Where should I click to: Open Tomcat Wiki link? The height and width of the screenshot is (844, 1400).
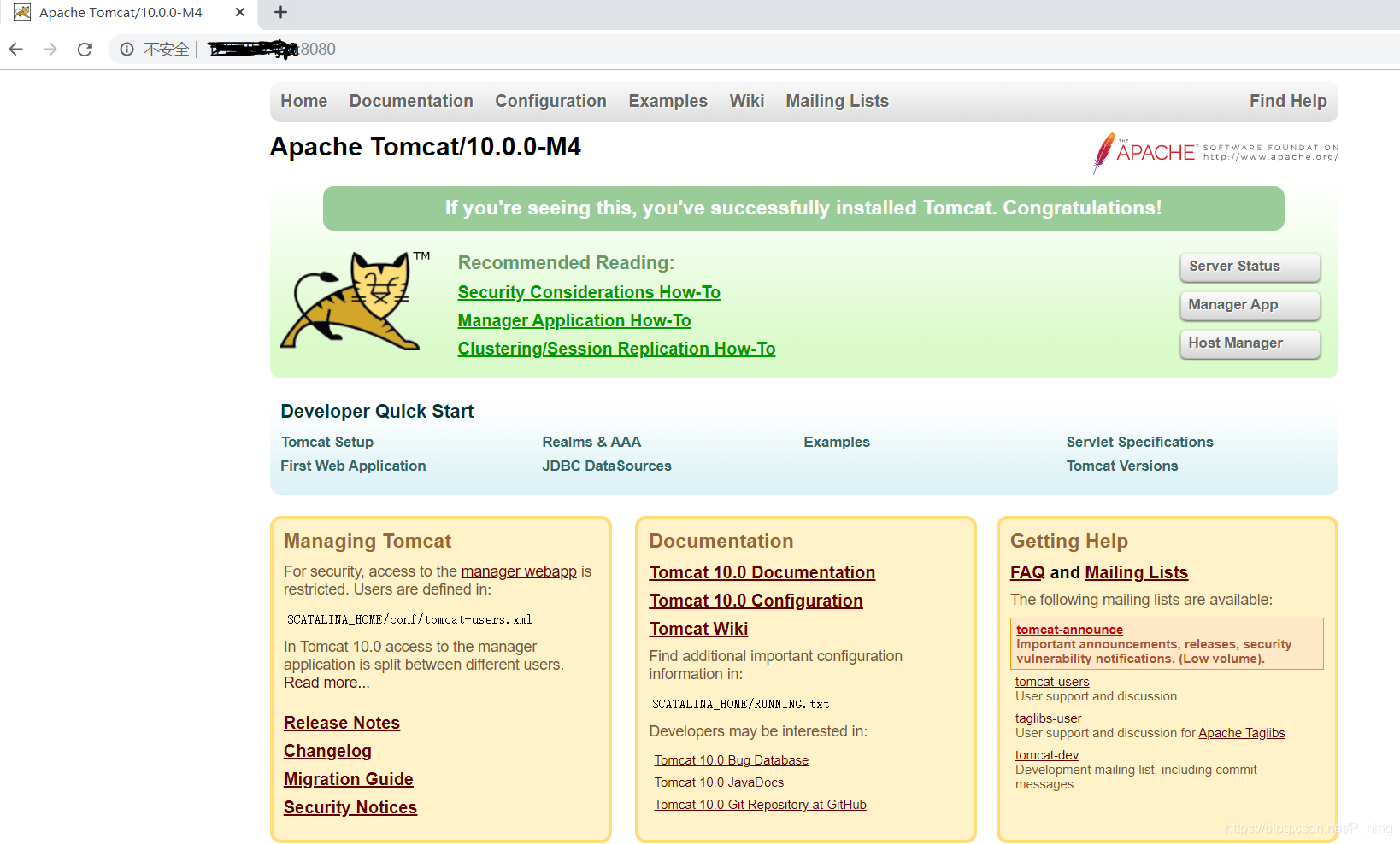(x=698, y=629)
